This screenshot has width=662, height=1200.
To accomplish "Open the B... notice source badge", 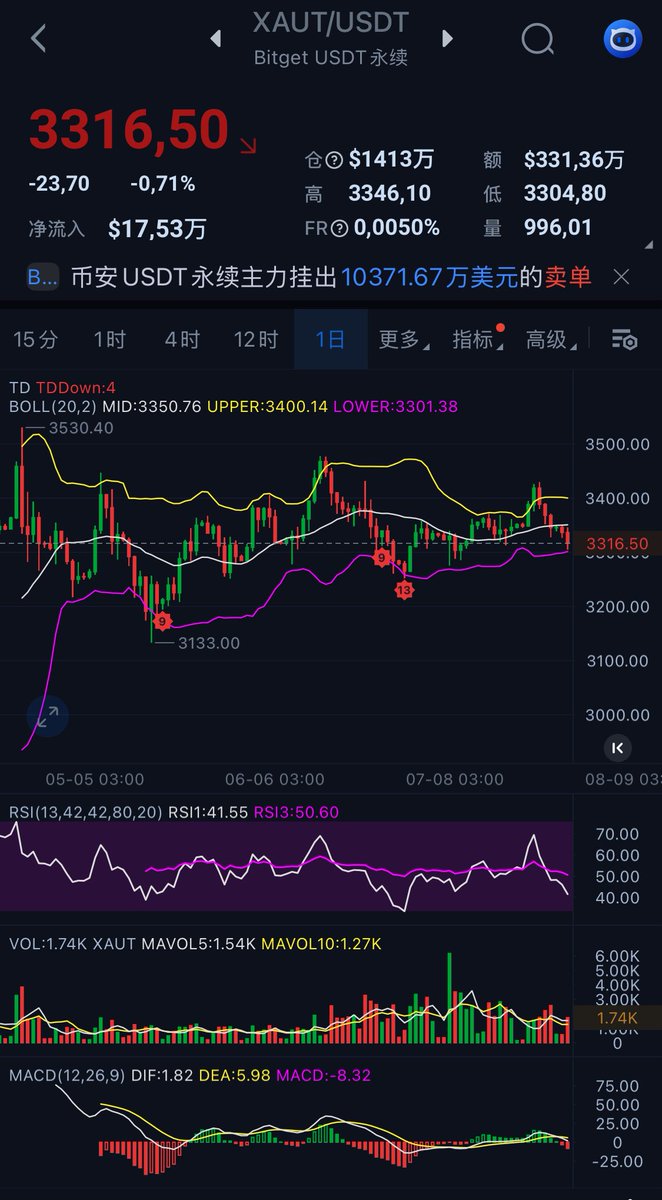I will pos(42,277).
